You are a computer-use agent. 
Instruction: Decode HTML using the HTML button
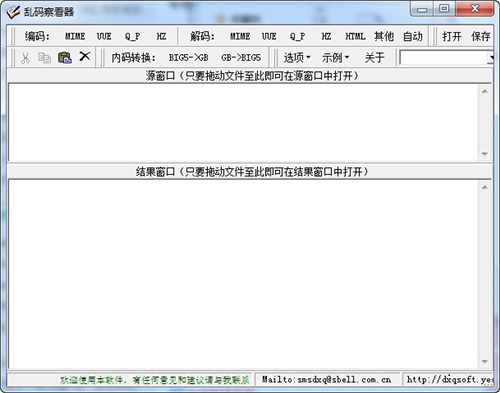(x=355, y=36)
